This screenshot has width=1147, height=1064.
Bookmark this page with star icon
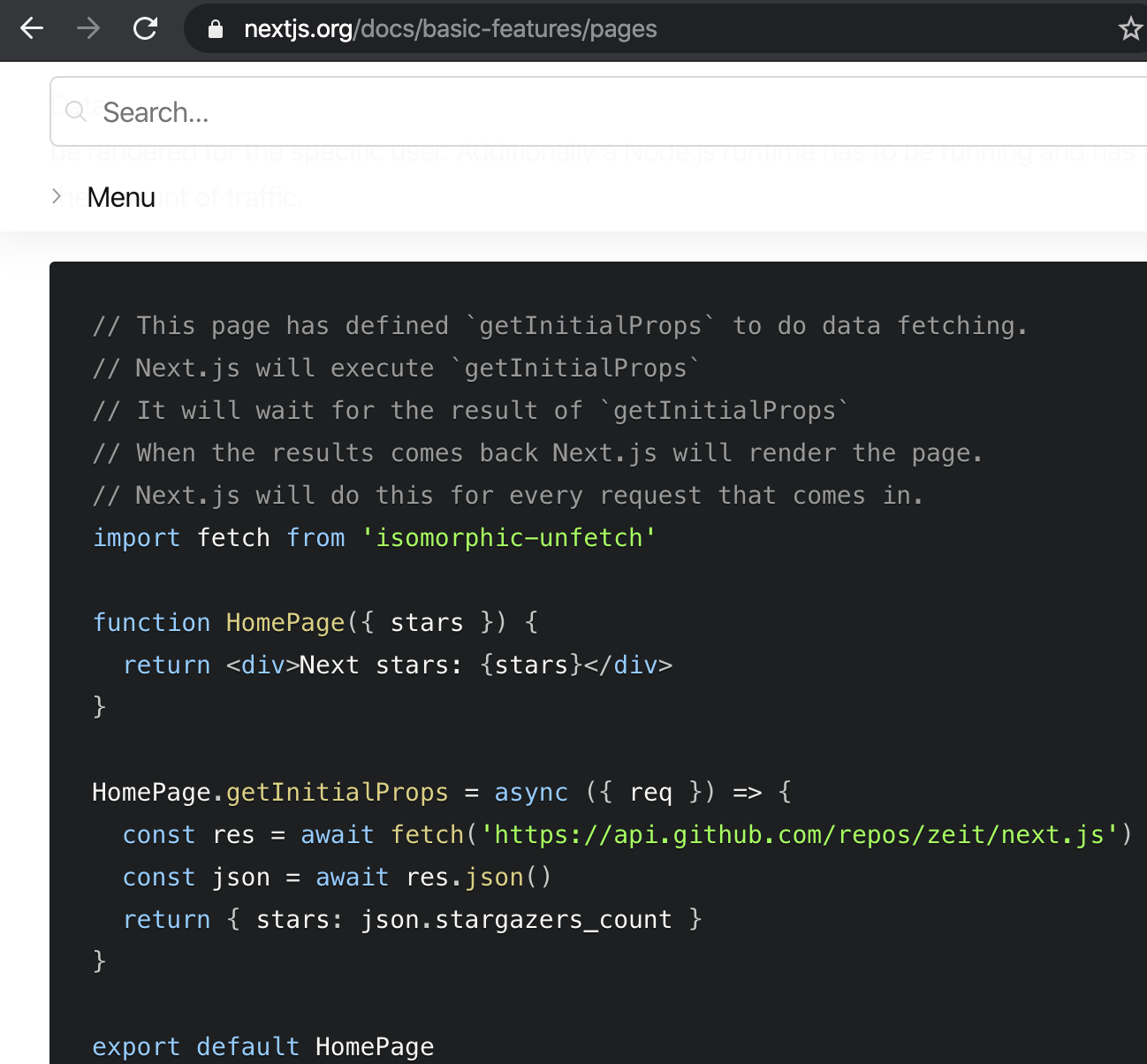1130,29
